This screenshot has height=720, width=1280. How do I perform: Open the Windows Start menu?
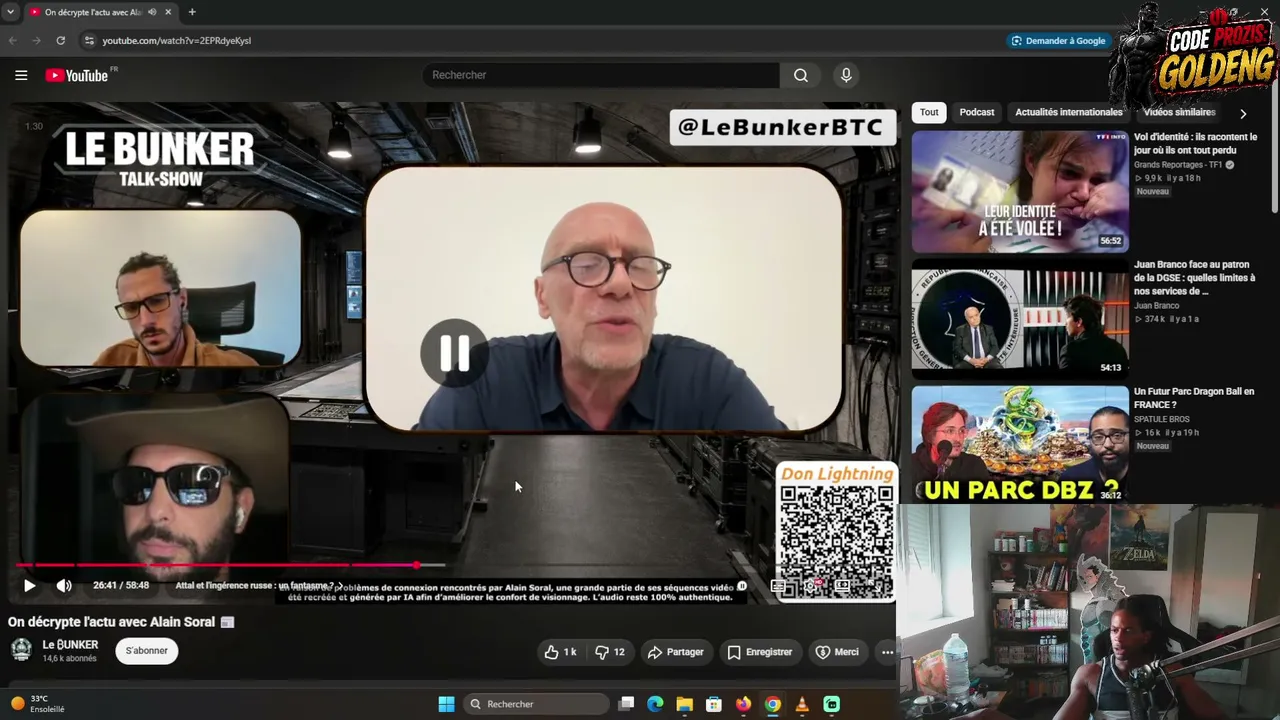(446, 704)
